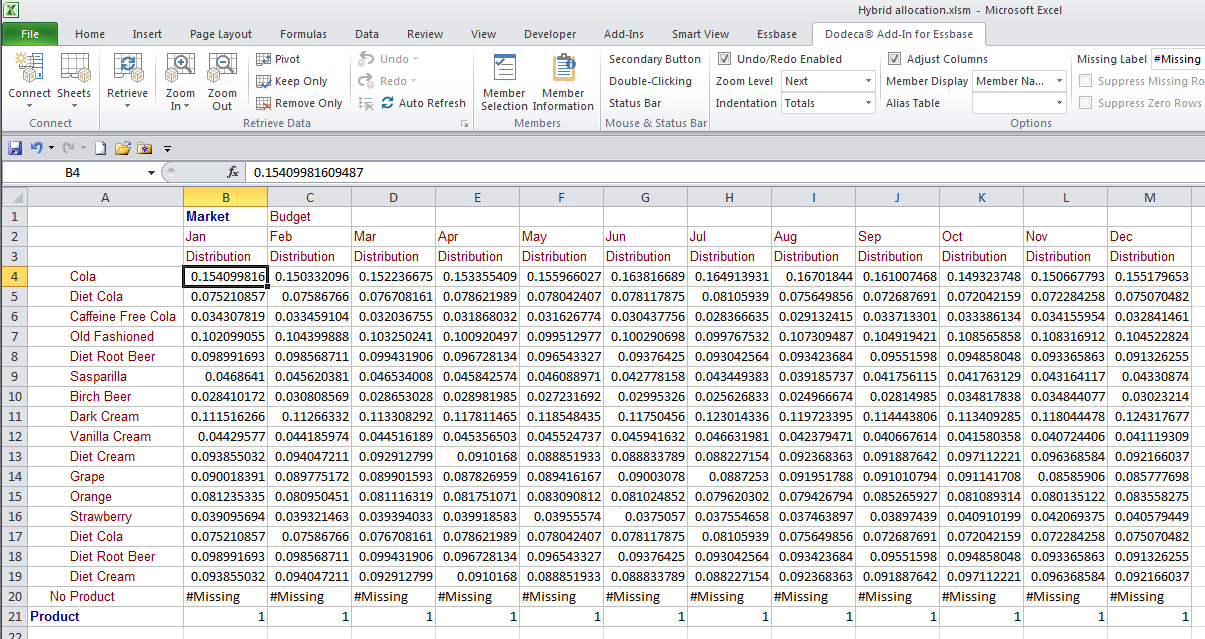Screen dimensions: 1205x639
Task: Click the Name Box showing B4
Action: [x=73, y=173]
